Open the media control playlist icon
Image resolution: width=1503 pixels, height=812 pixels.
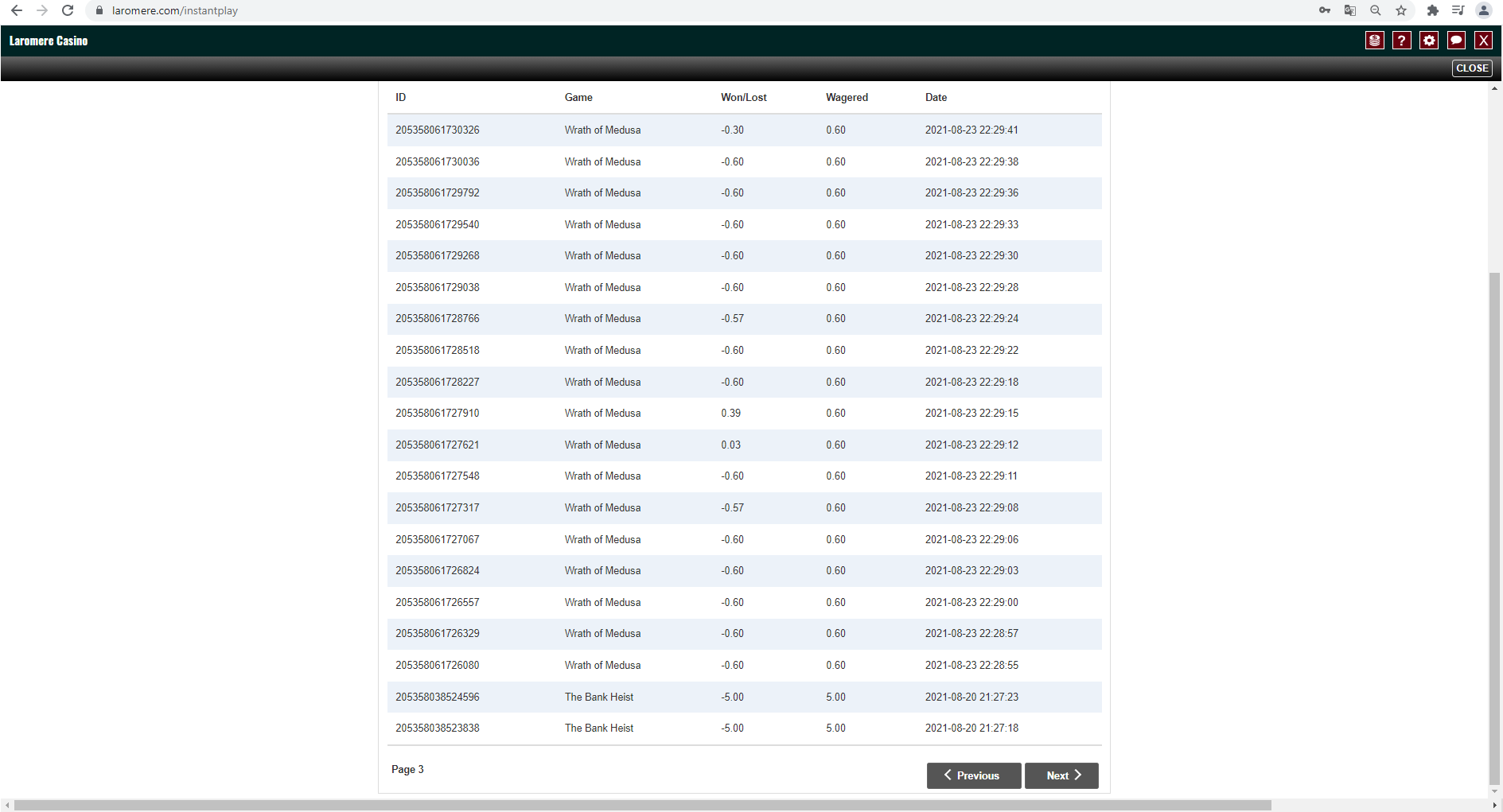tap(1458, 10)
